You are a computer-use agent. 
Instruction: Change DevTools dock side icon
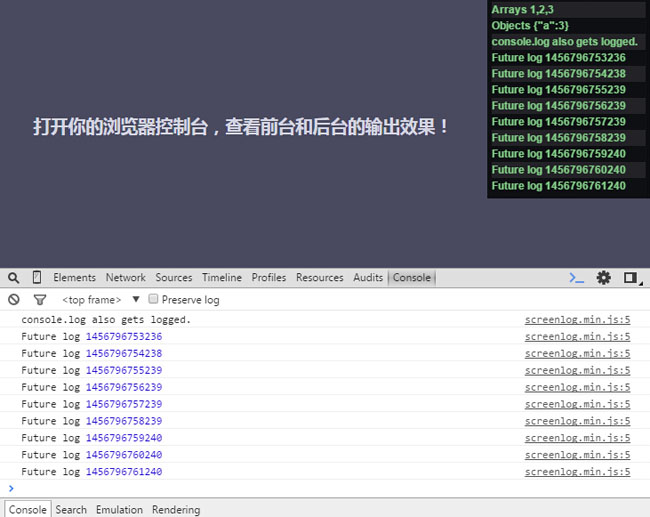pyautogui.click(x=631, y=278)
